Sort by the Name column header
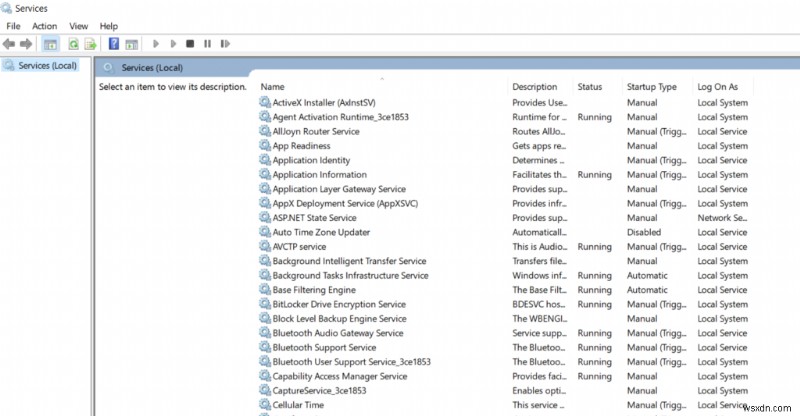This screenshot has width=800, height=416. (272, 87)
